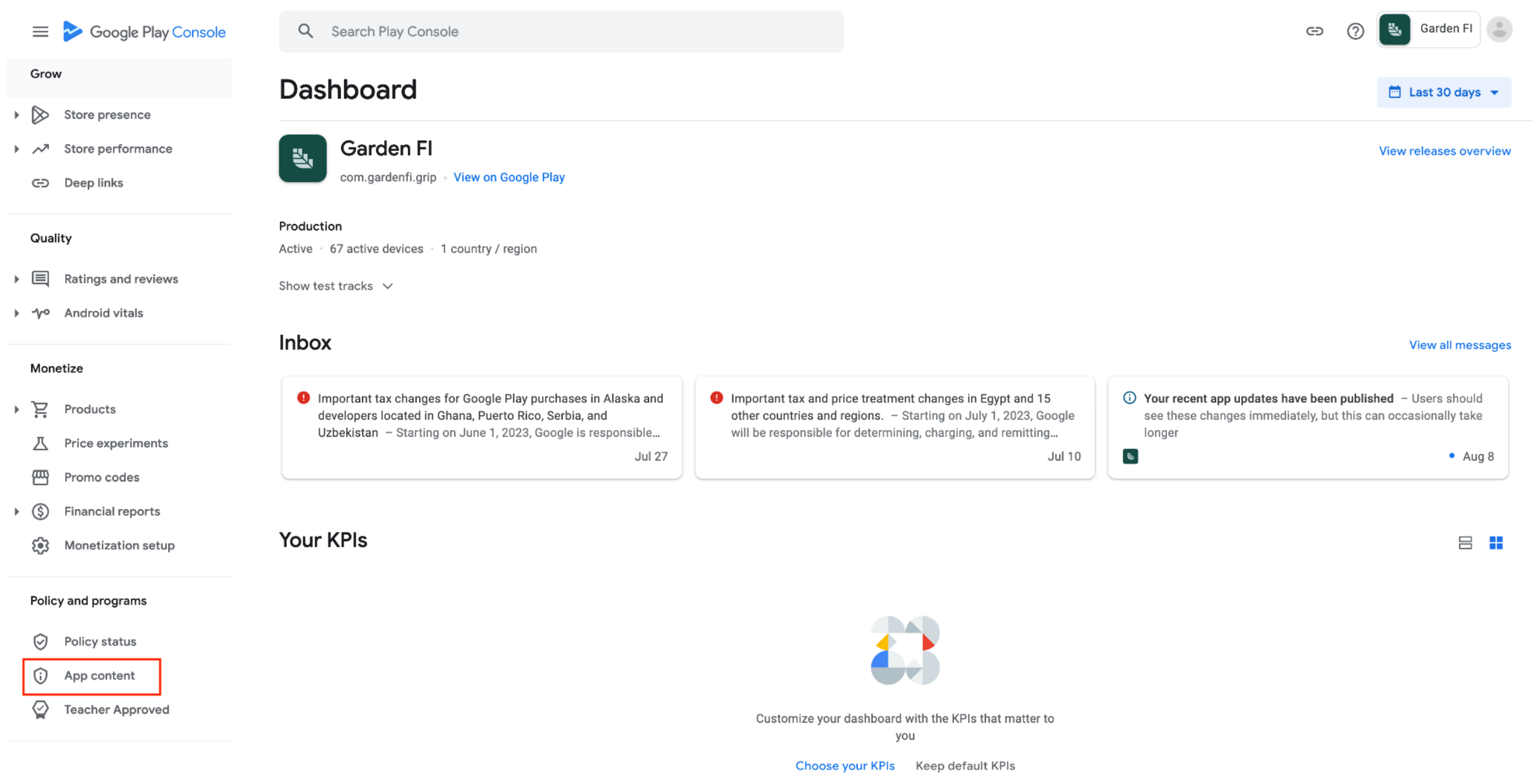The image size is (1540, 784).
Task: Expand the Financial reports tree item
Action: 17,512
